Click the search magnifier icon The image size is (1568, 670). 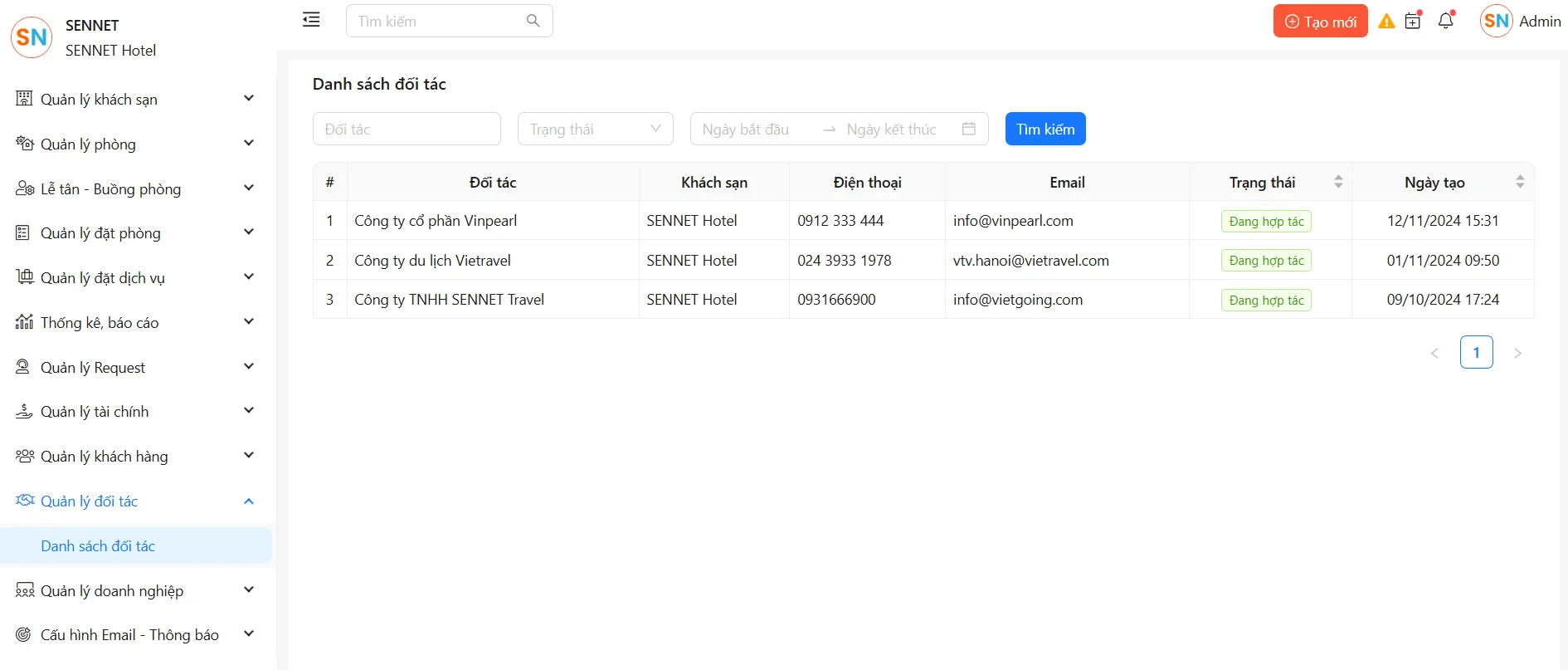533,21
